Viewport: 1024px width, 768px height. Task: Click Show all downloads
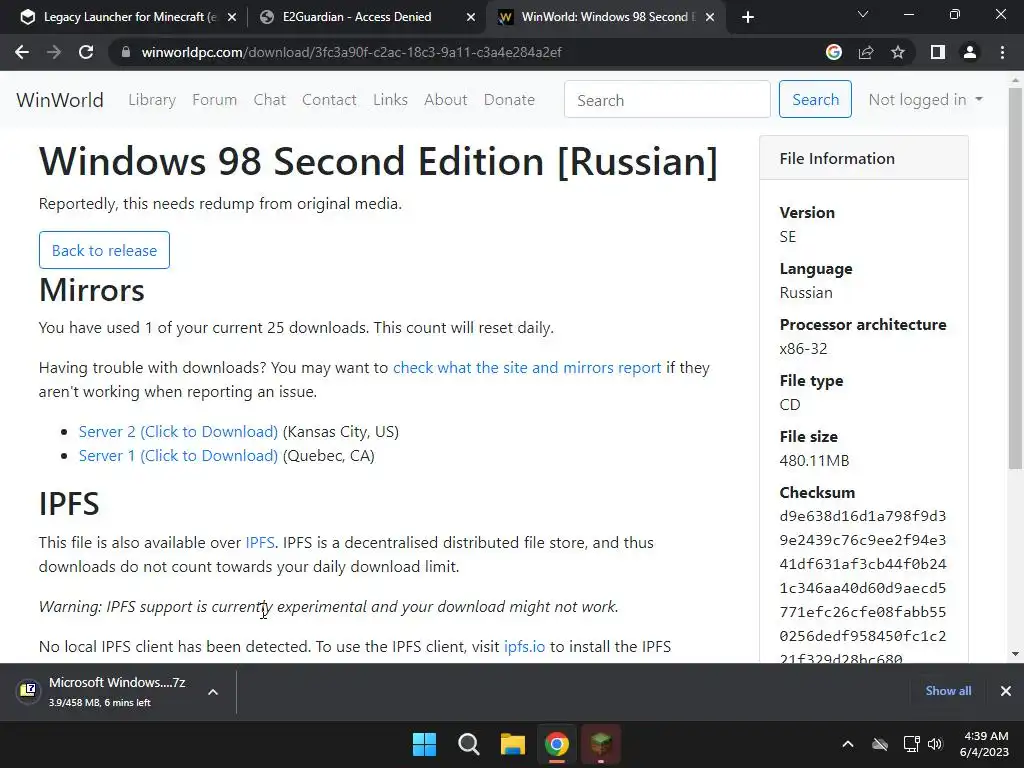pos(948,691)
